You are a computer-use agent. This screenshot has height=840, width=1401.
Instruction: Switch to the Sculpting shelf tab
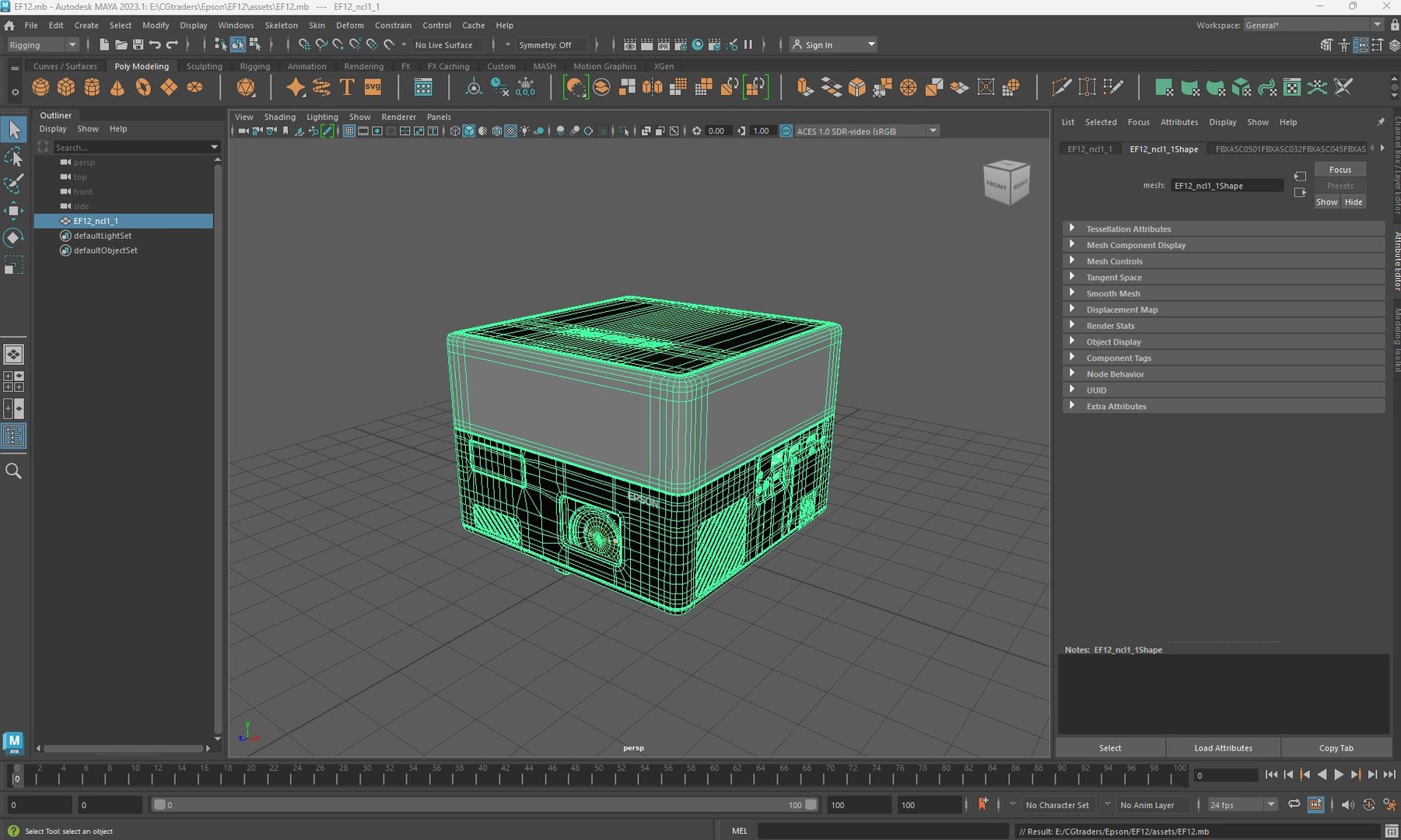tap(204, 66)
